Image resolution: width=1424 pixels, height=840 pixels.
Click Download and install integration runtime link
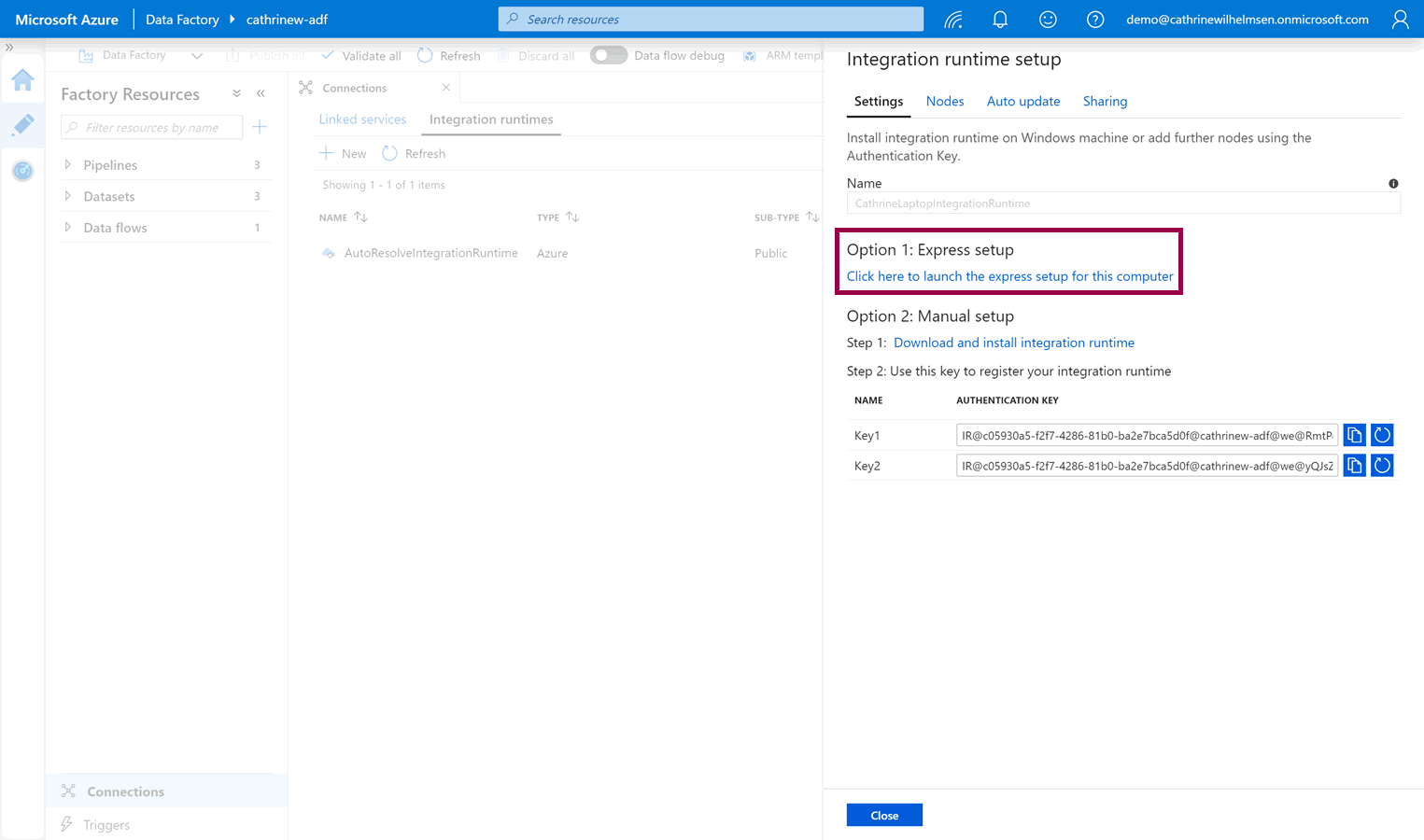tap(1013, 343)
